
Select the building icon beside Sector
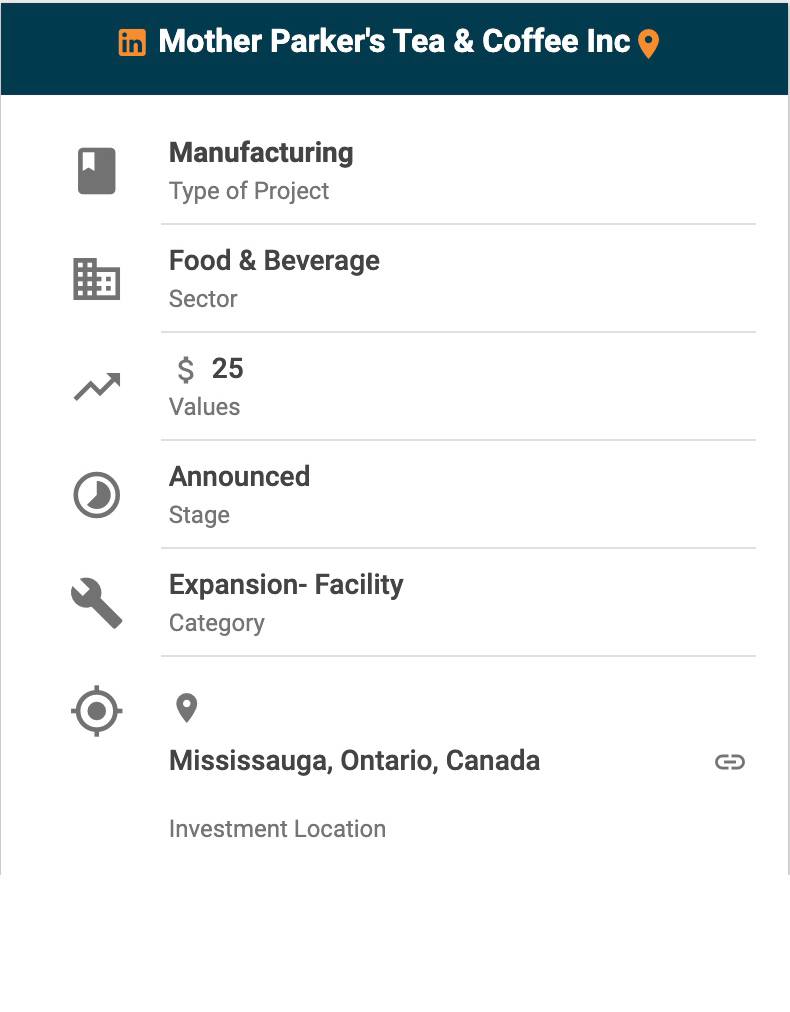click(97, 279)
